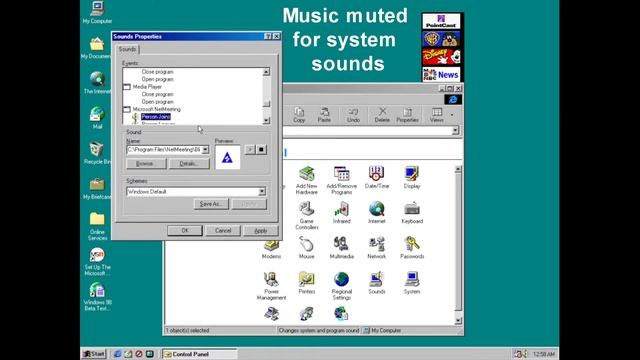Select the Sounds icon in Control Panel

(376, 282)
